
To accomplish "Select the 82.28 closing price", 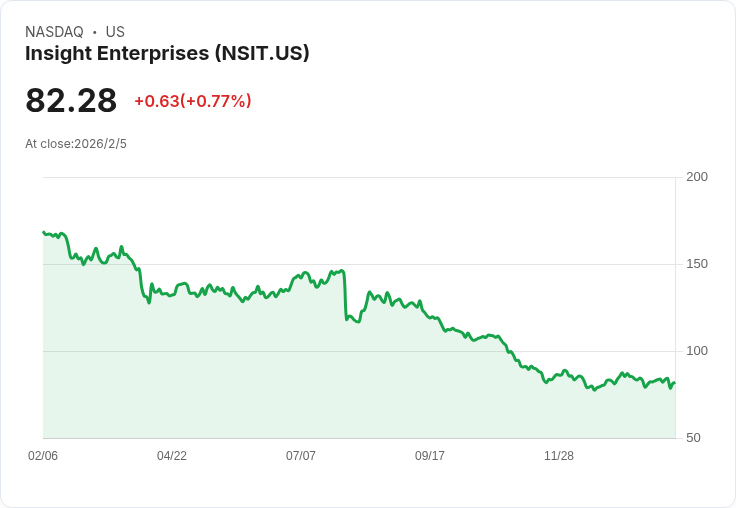I will (71, 101).
